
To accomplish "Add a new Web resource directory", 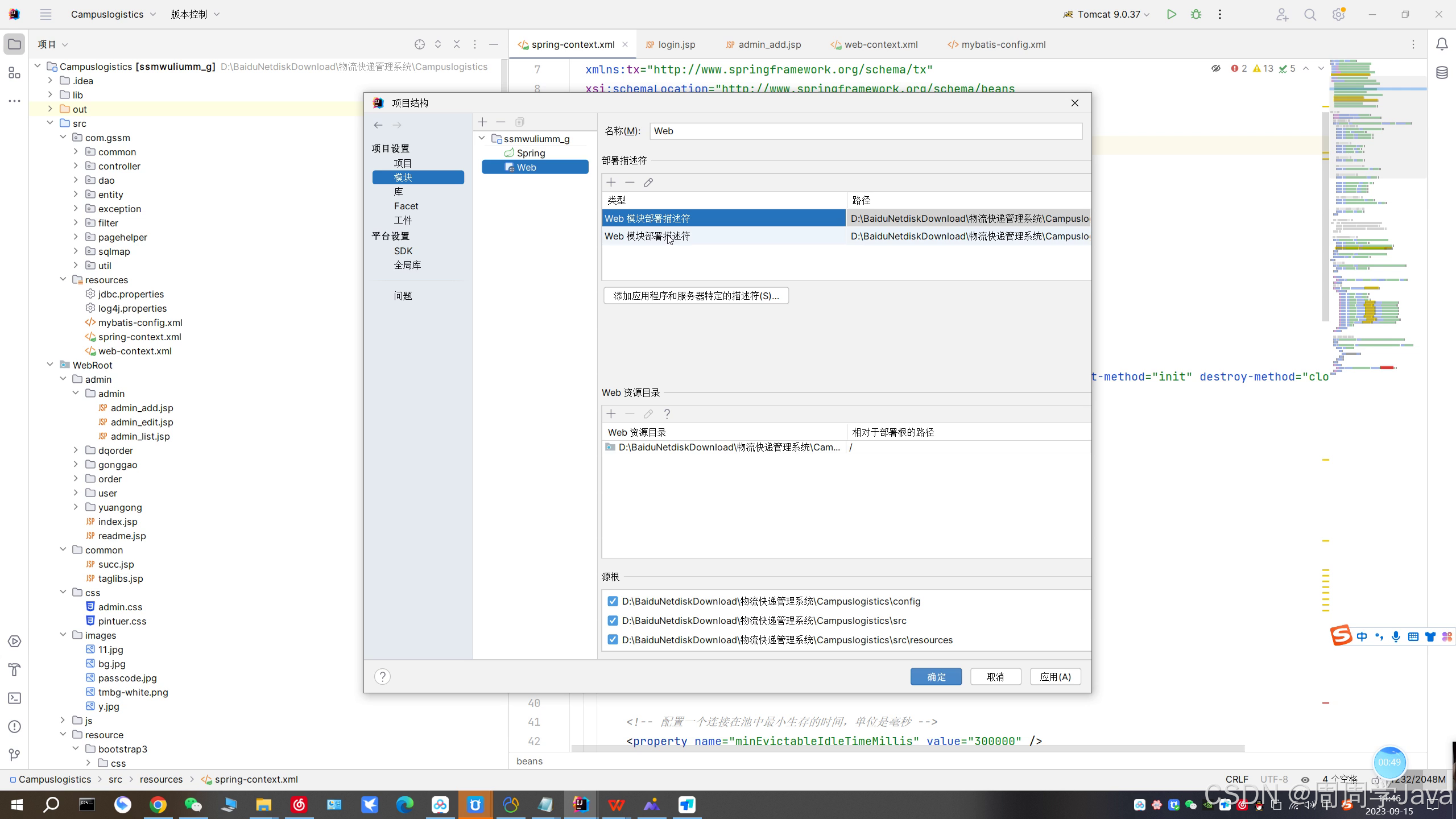I will tap(611, 414).
